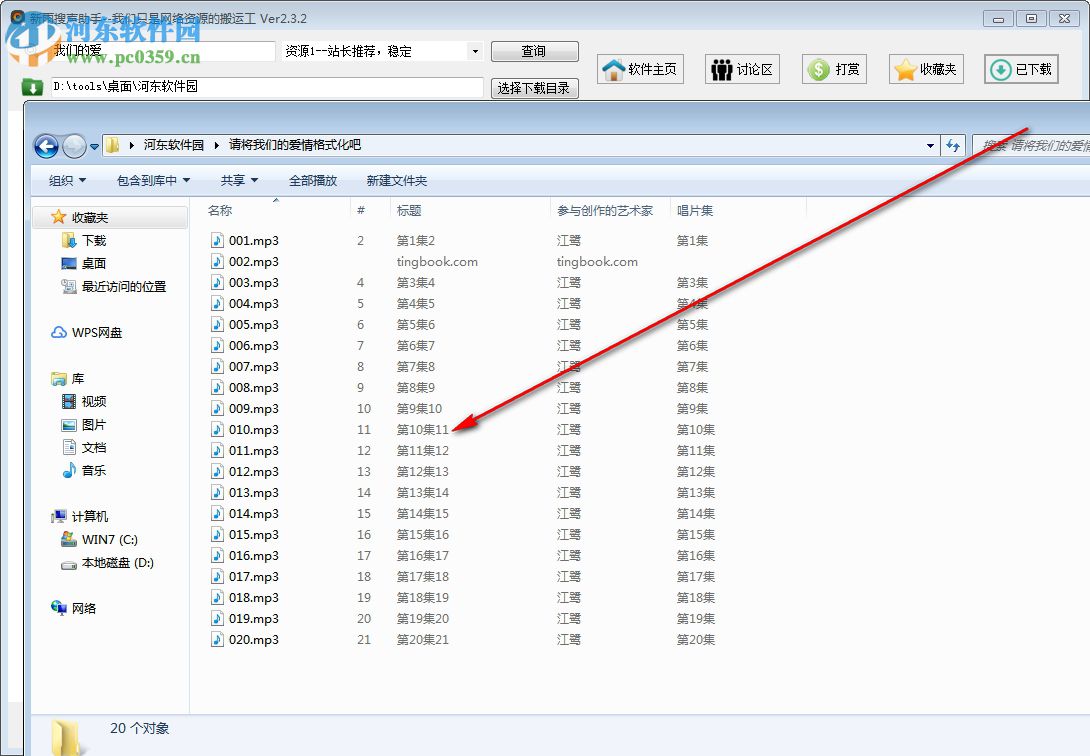Click the 查询 search button

point(534,51)
